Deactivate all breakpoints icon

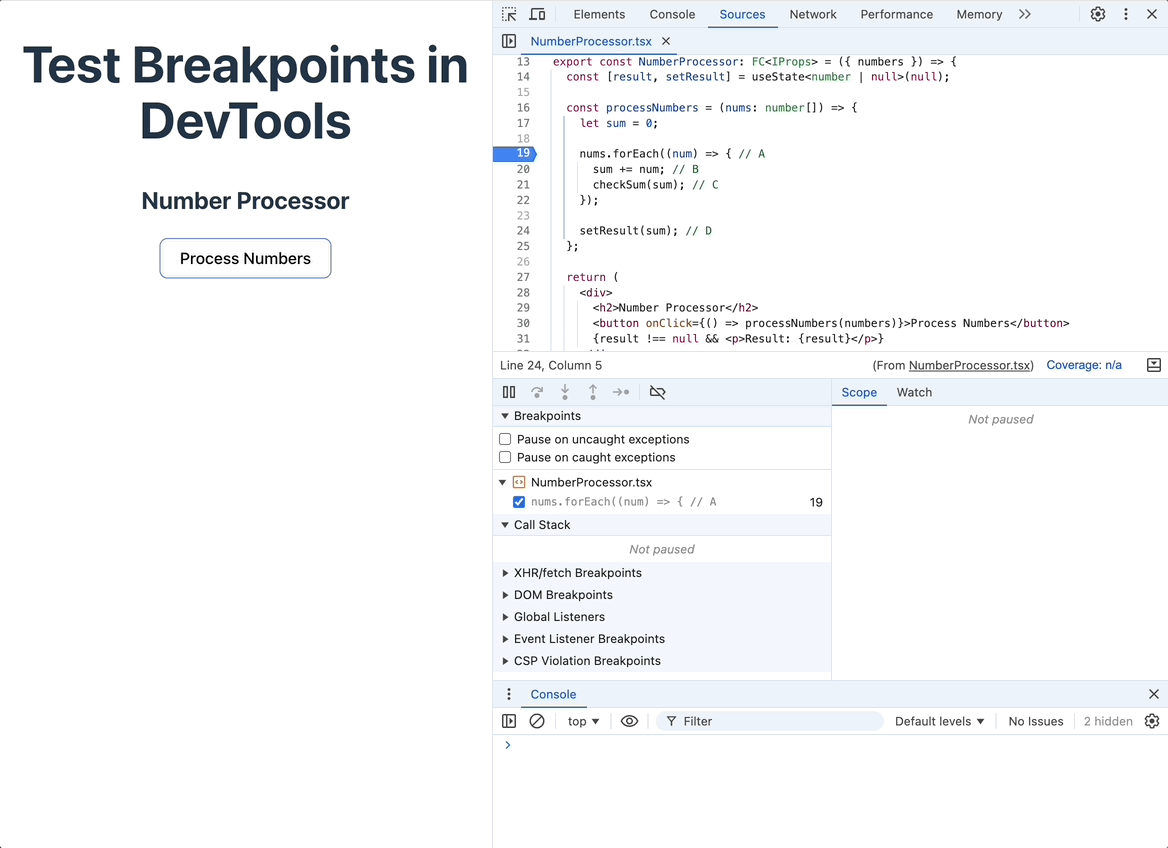657,392
